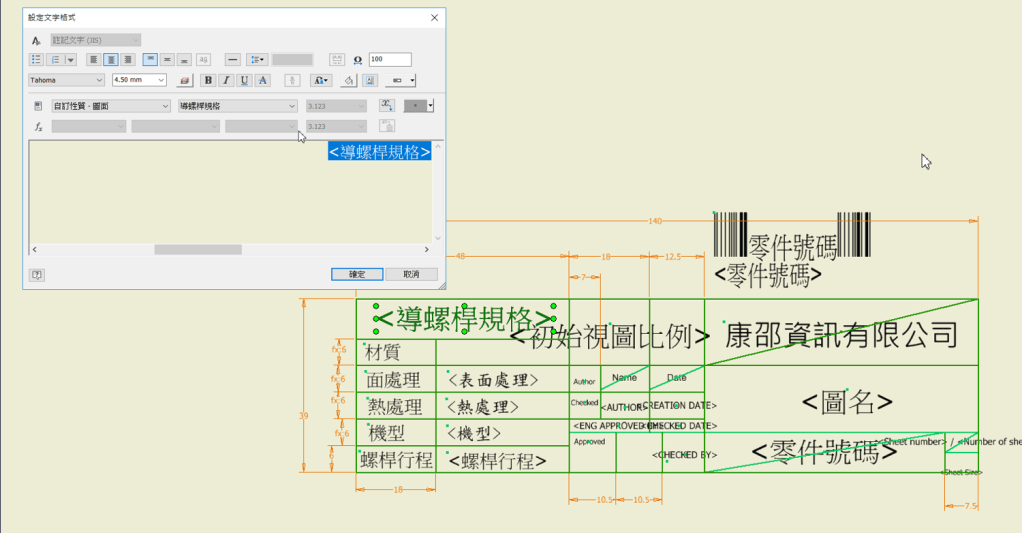Open the 導螺桿規格 property dropdown
The height and width of the screenshot is (533, 1022).
(x=292, y=106)
